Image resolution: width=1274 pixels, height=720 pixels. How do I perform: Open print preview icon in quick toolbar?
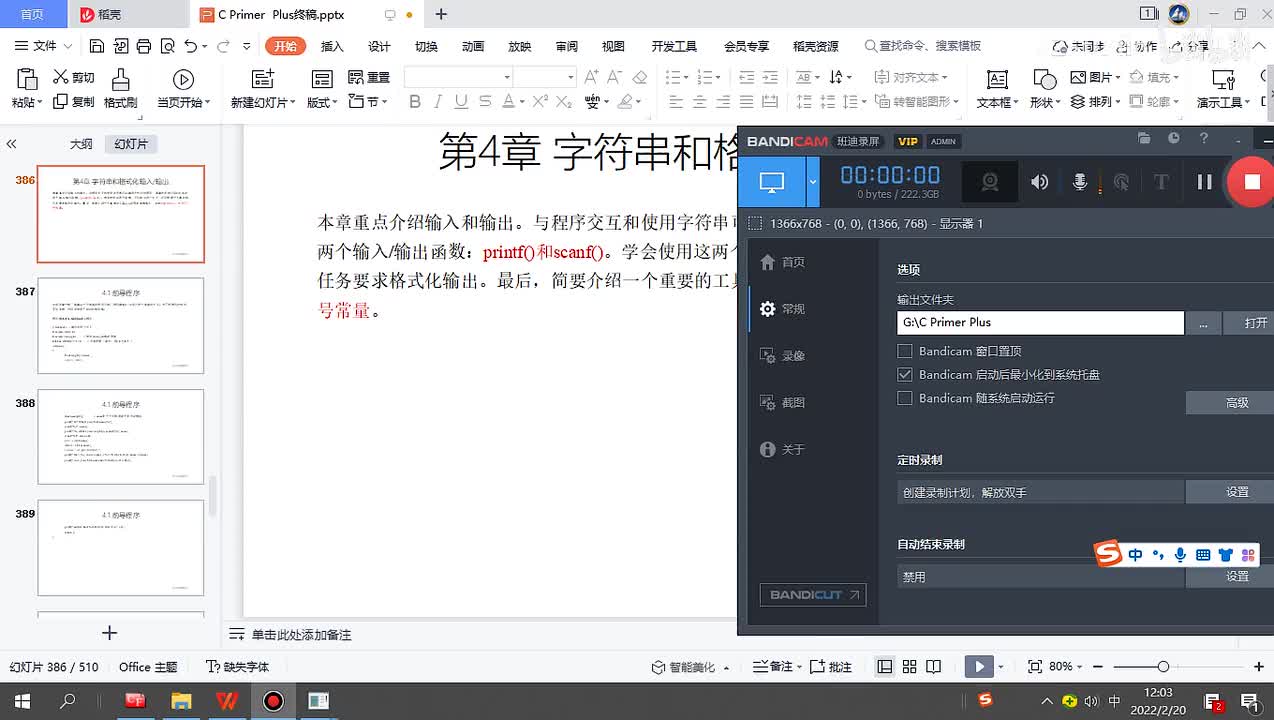click(166, 46)
